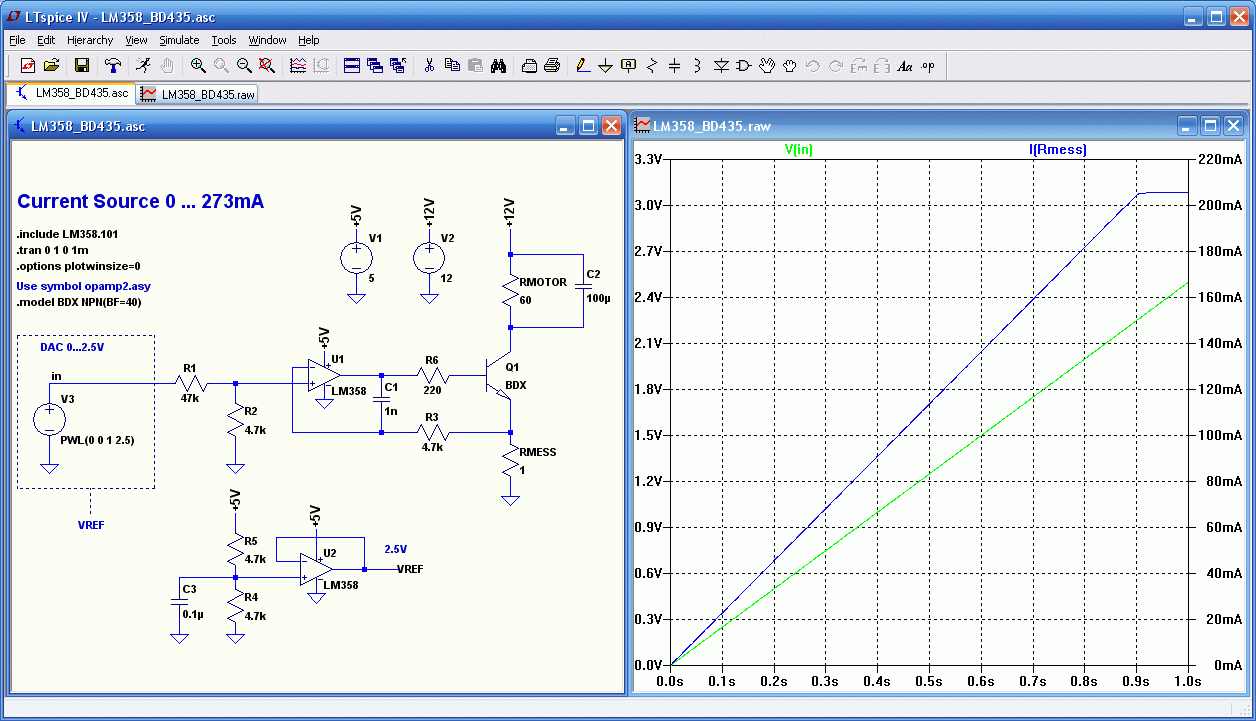1256x721 pixels.
Task: Click the Find binoculars icon
Action: tap(498, 66)
